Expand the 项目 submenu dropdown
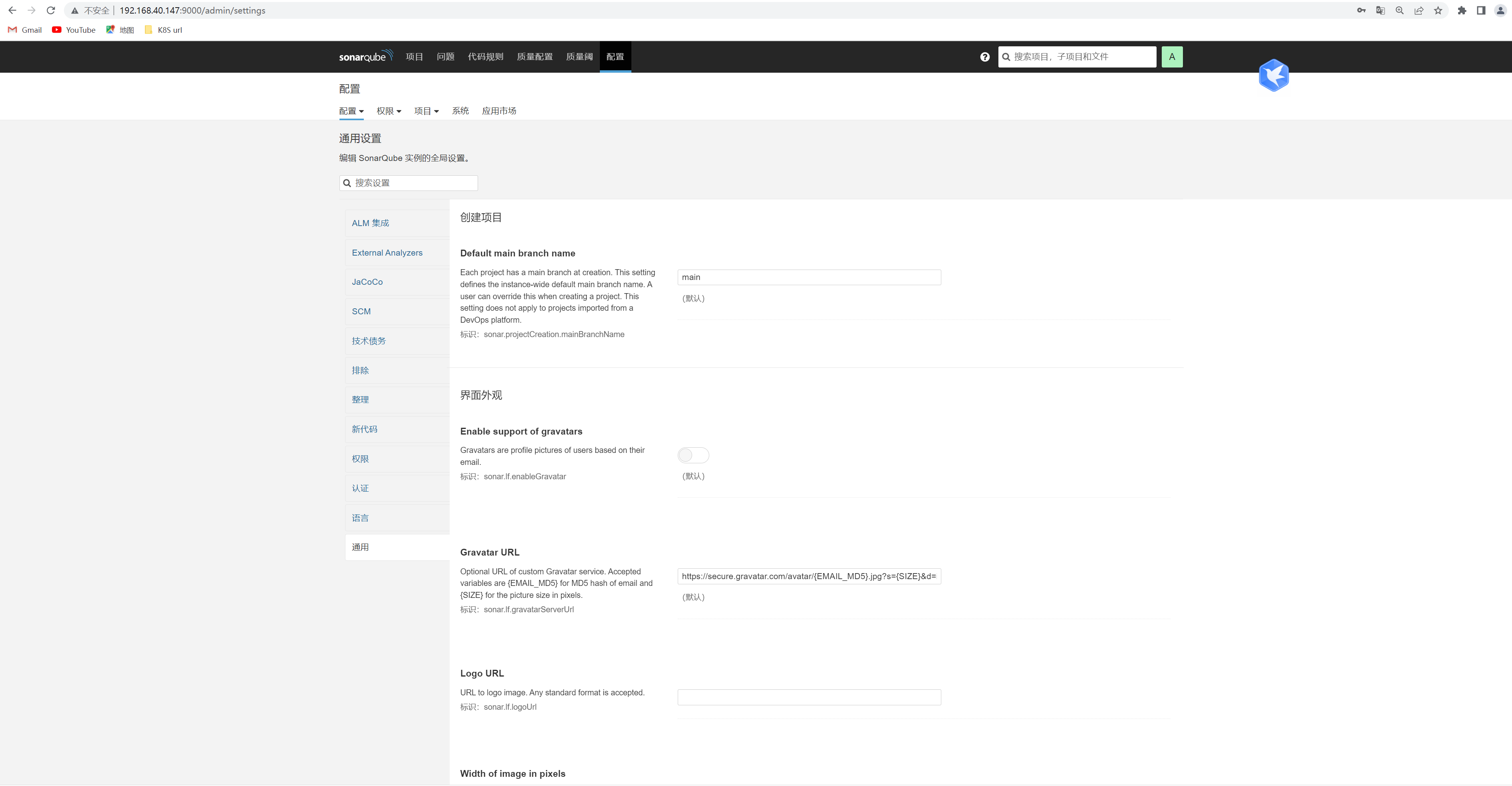 [426, 111]
